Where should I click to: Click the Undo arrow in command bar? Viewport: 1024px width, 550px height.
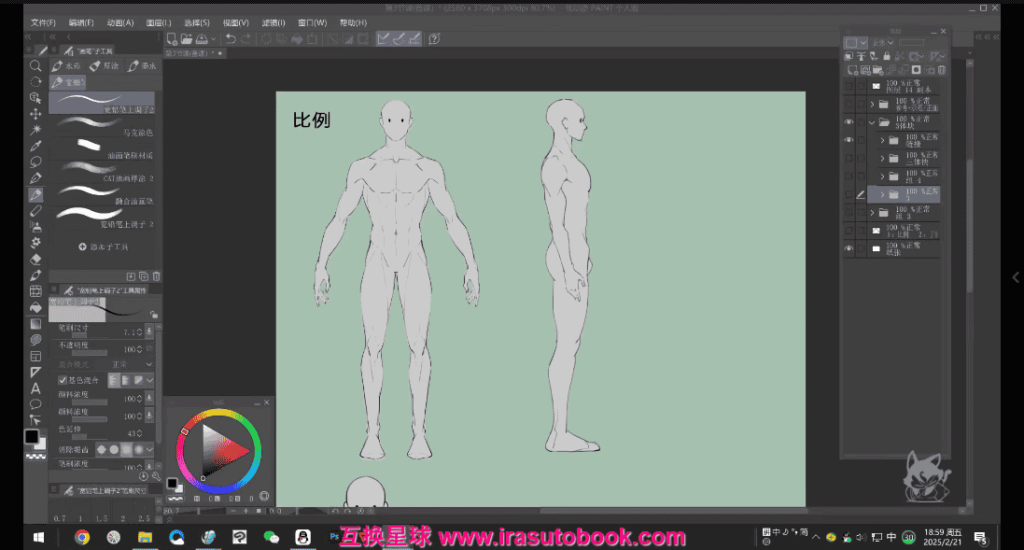pos(230,39)
